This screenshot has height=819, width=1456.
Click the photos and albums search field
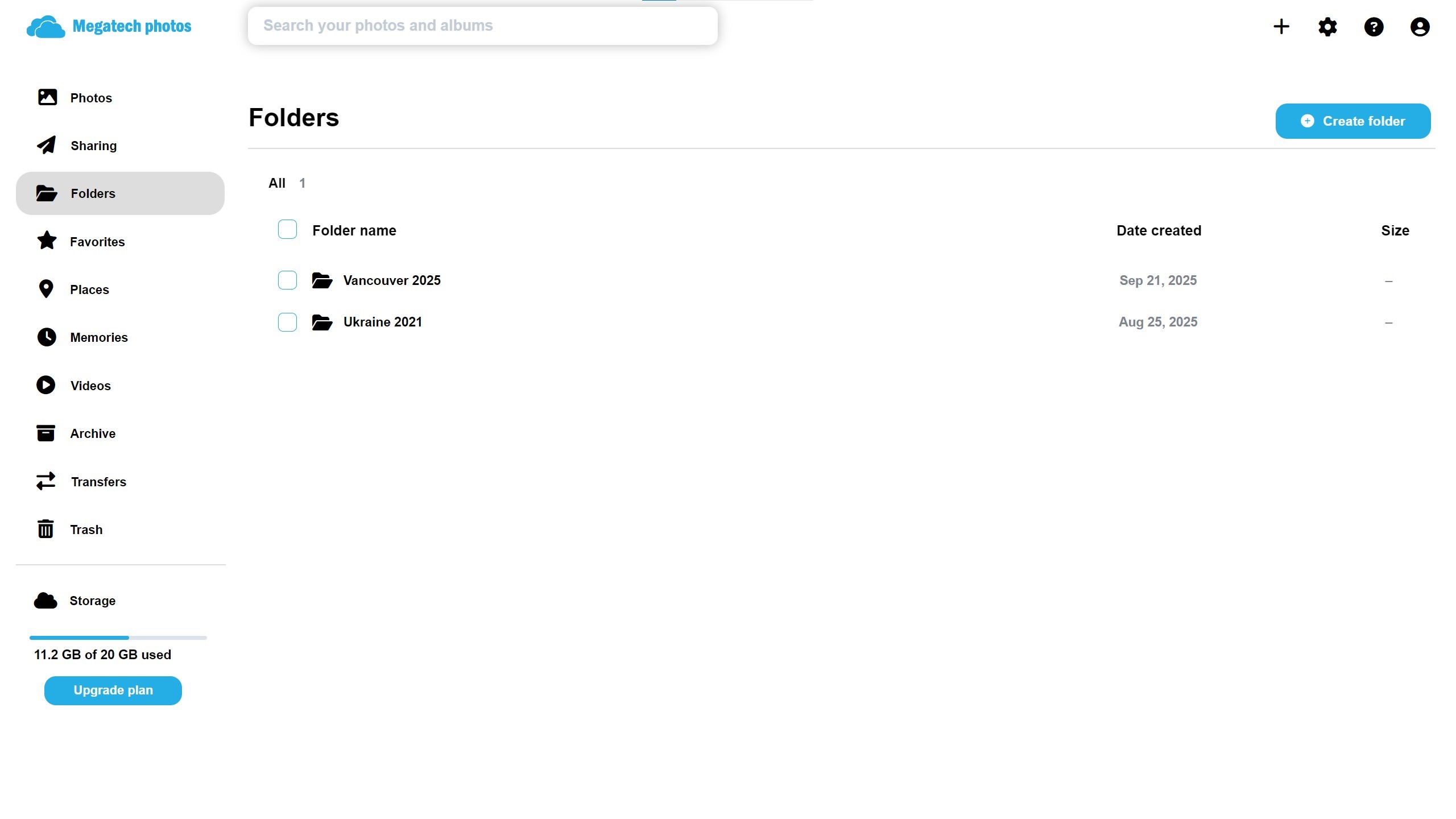pos(482,26)
